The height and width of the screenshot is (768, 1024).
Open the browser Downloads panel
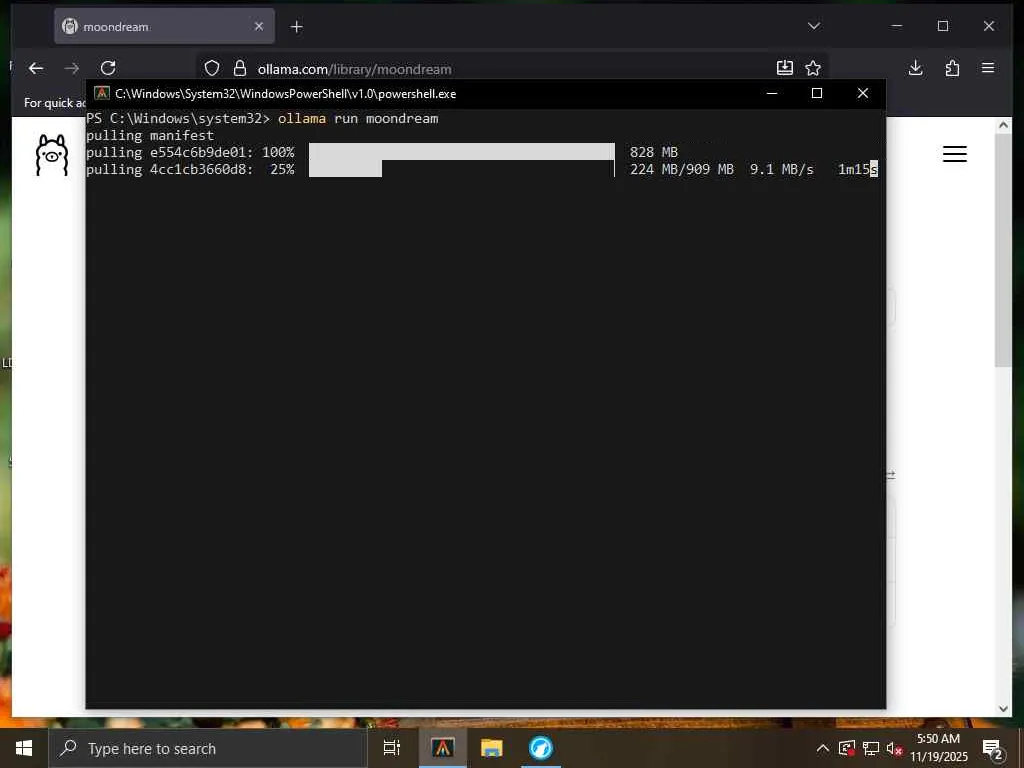(x=916, y=68)
